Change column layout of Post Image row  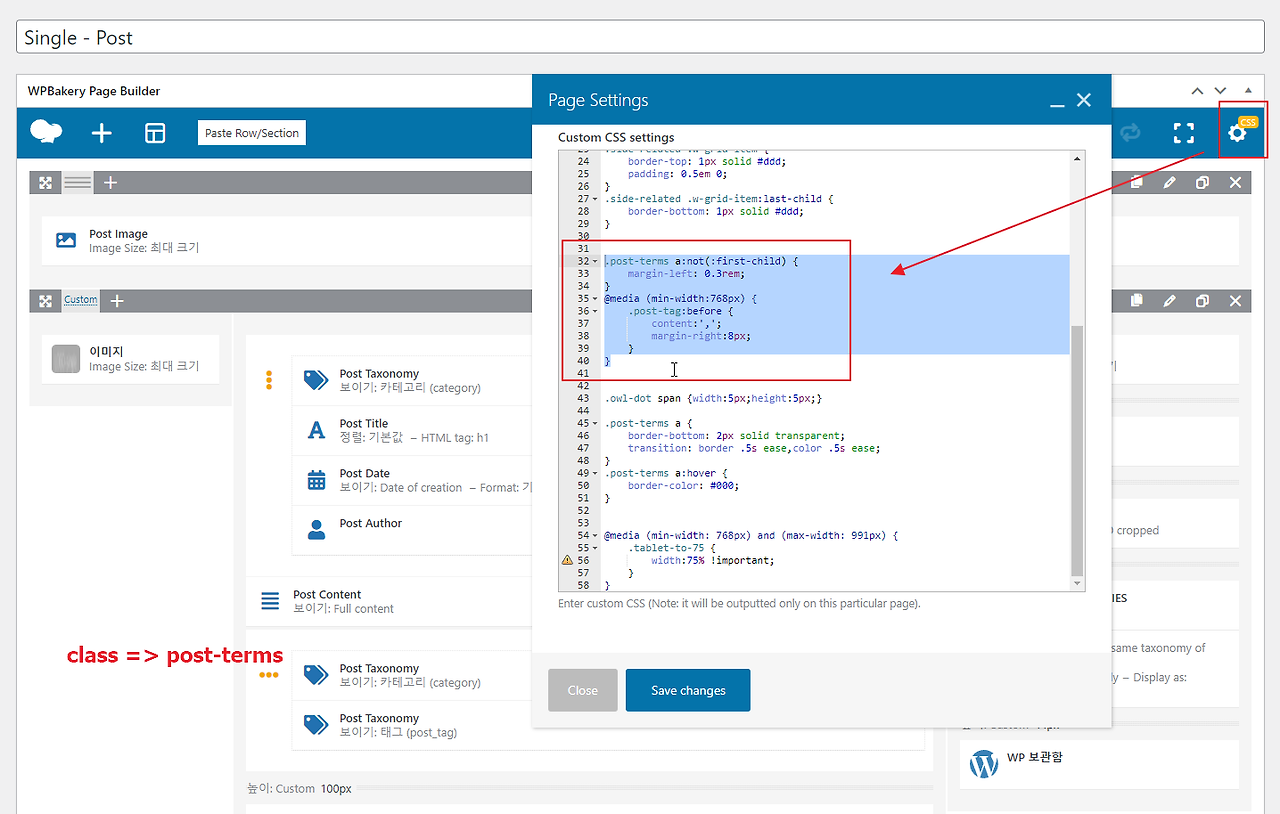(78, 183)
